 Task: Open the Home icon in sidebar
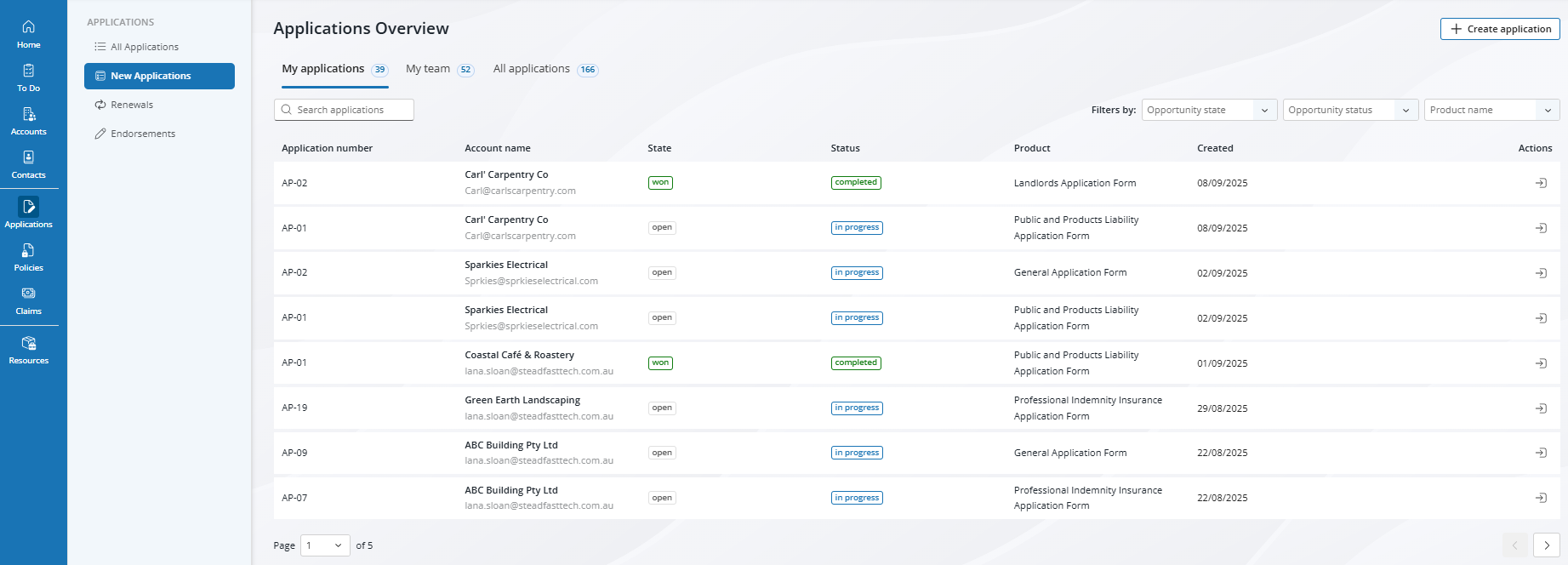[28, 33]
